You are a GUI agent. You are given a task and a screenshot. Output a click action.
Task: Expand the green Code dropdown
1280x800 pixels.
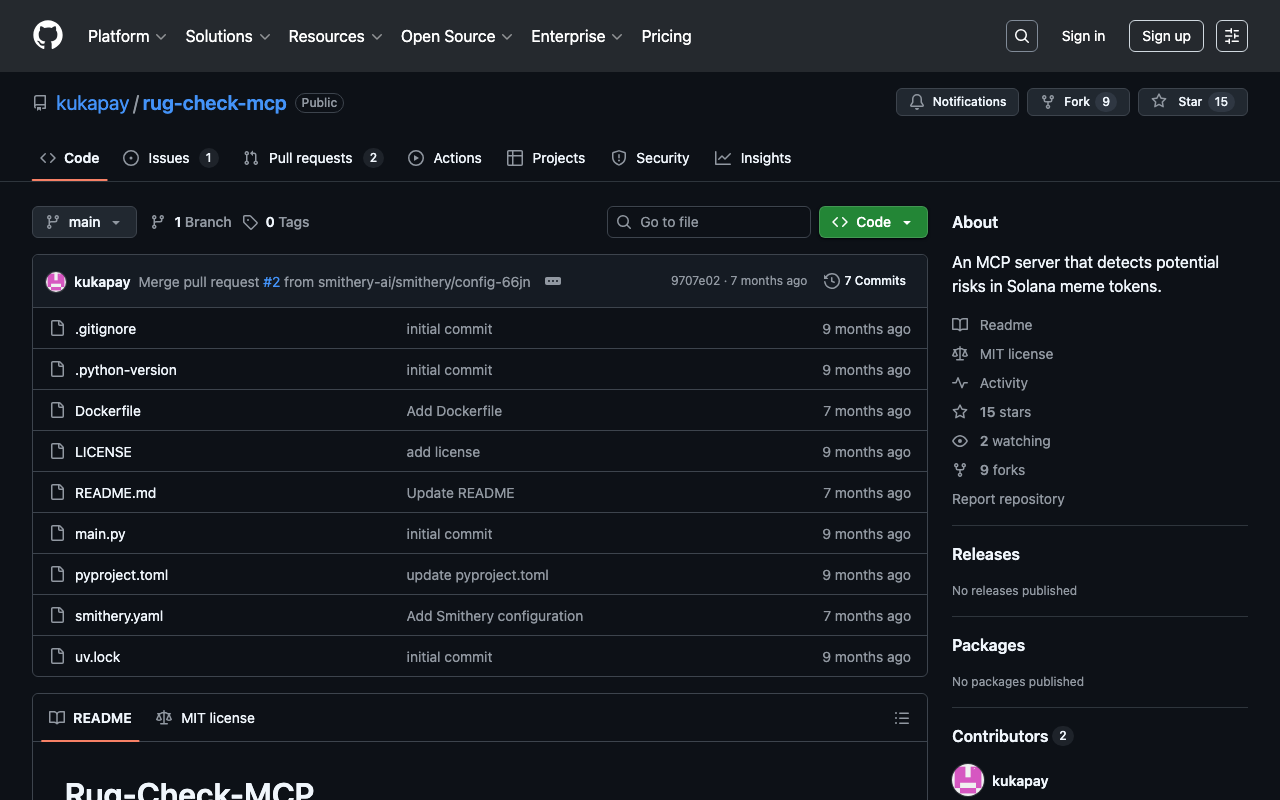pyautogui.click(x=873, y=222)
